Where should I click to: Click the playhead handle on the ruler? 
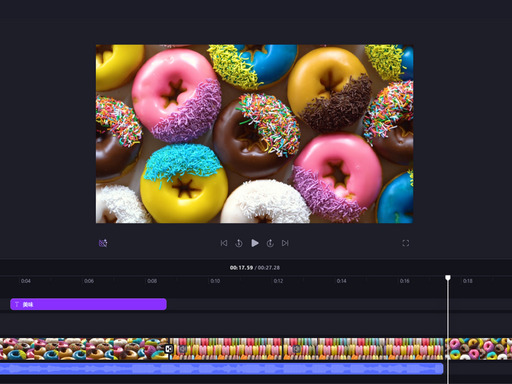(x=448, y=278)
